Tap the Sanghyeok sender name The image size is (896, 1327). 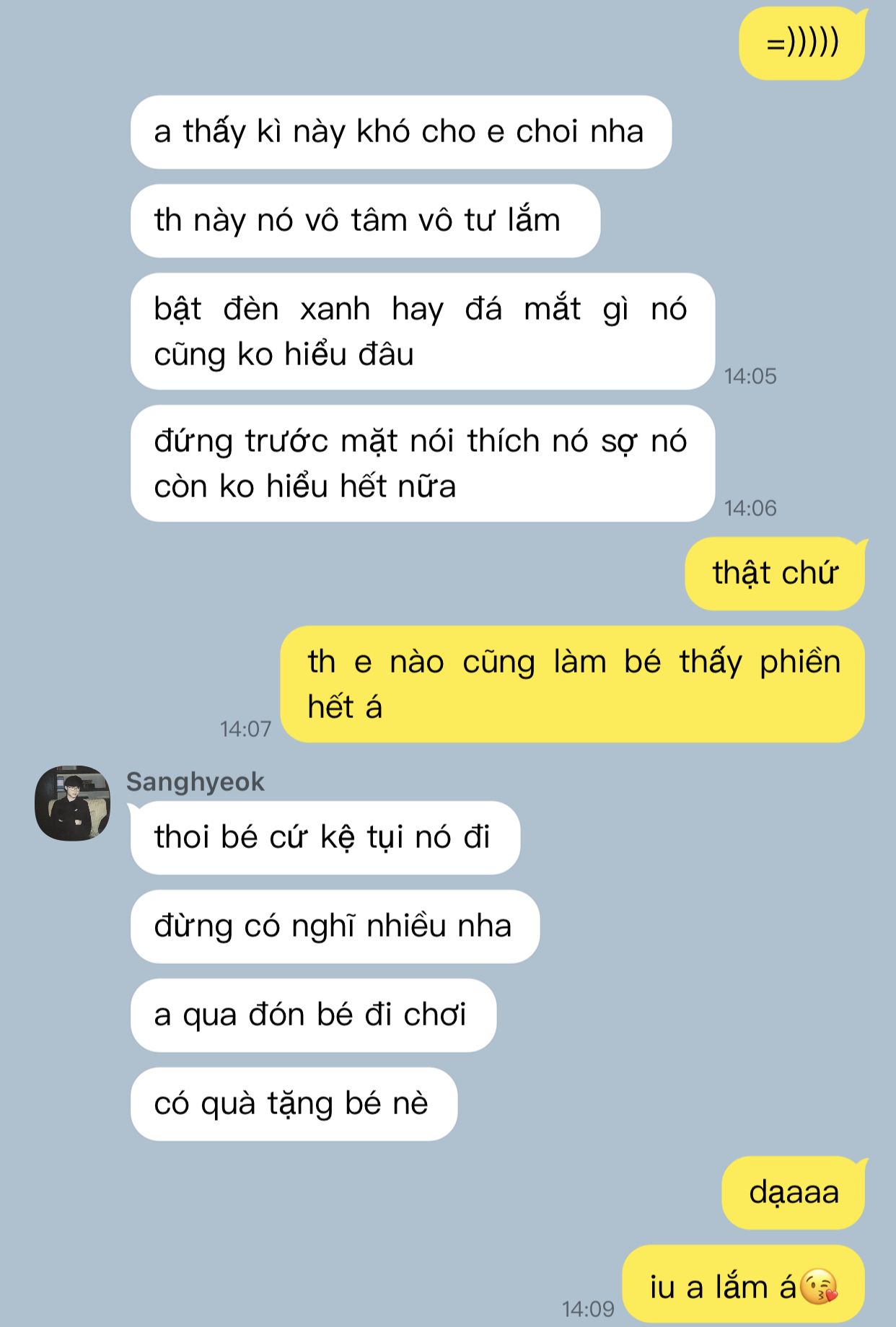[x=196, y=782]
